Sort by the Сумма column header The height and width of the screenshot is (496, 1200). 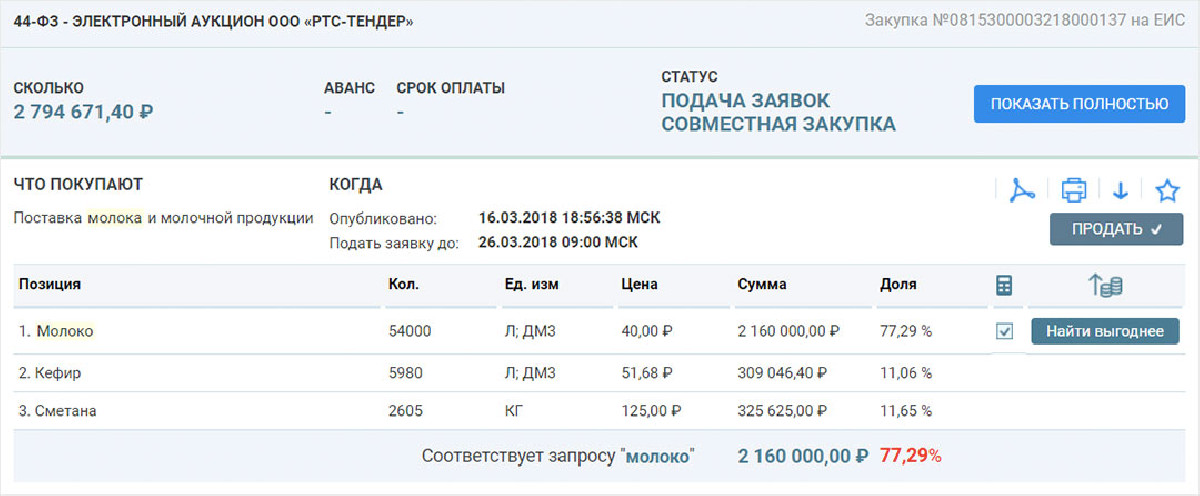coord(762,284)
